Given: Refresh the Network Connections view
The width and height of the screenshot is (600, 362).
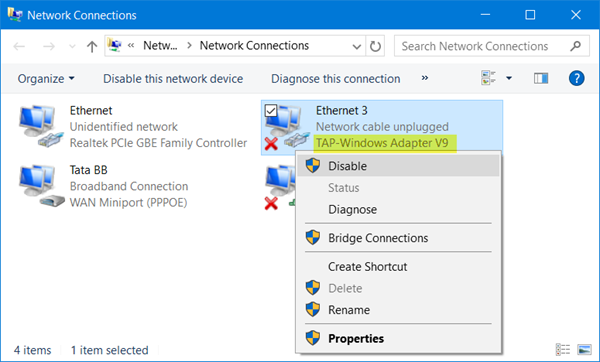Looking at the screenshot, I should tap(375, 47).
